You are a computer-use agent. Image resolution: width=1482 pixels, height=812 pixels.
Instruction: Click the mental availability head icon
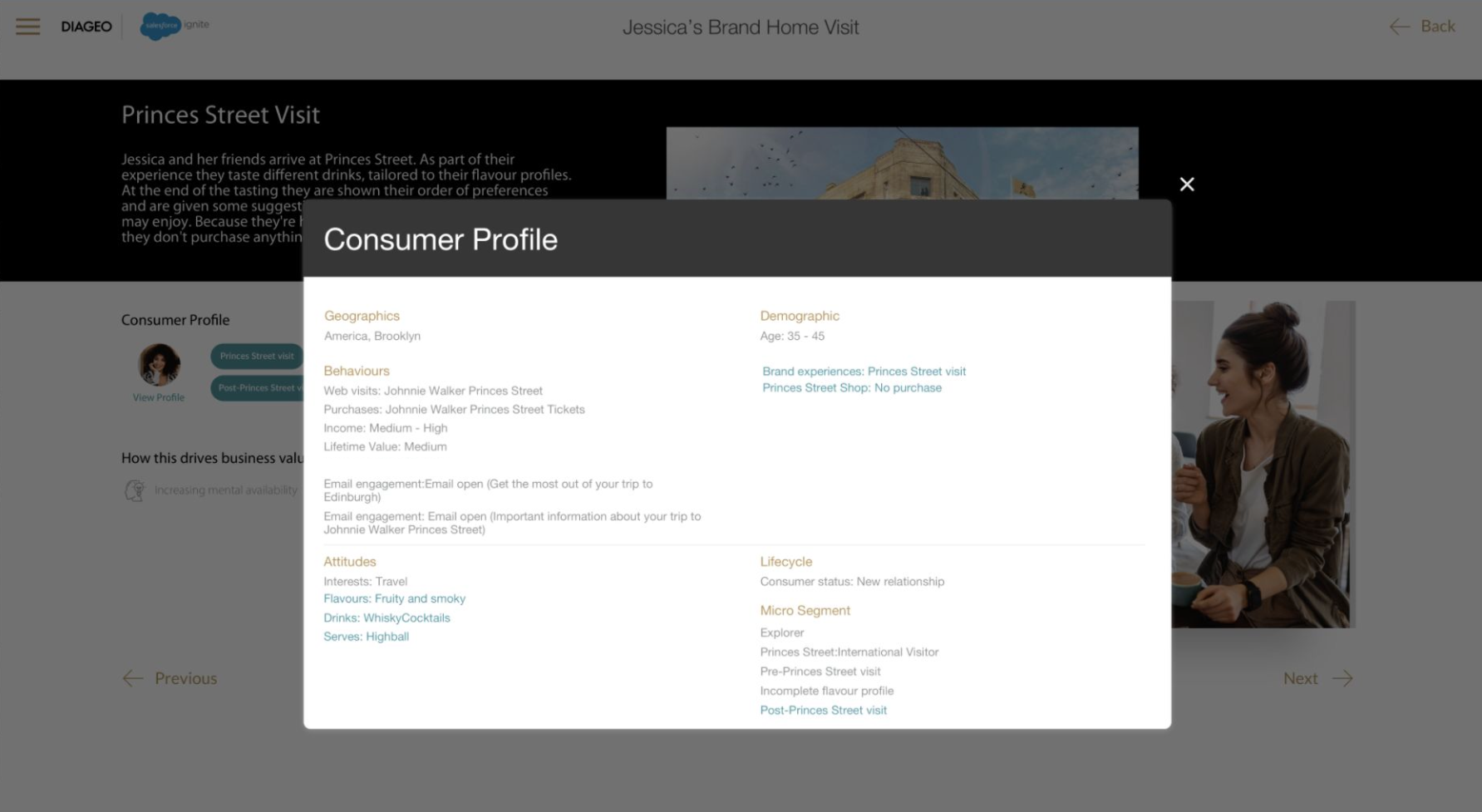[135, 490]
